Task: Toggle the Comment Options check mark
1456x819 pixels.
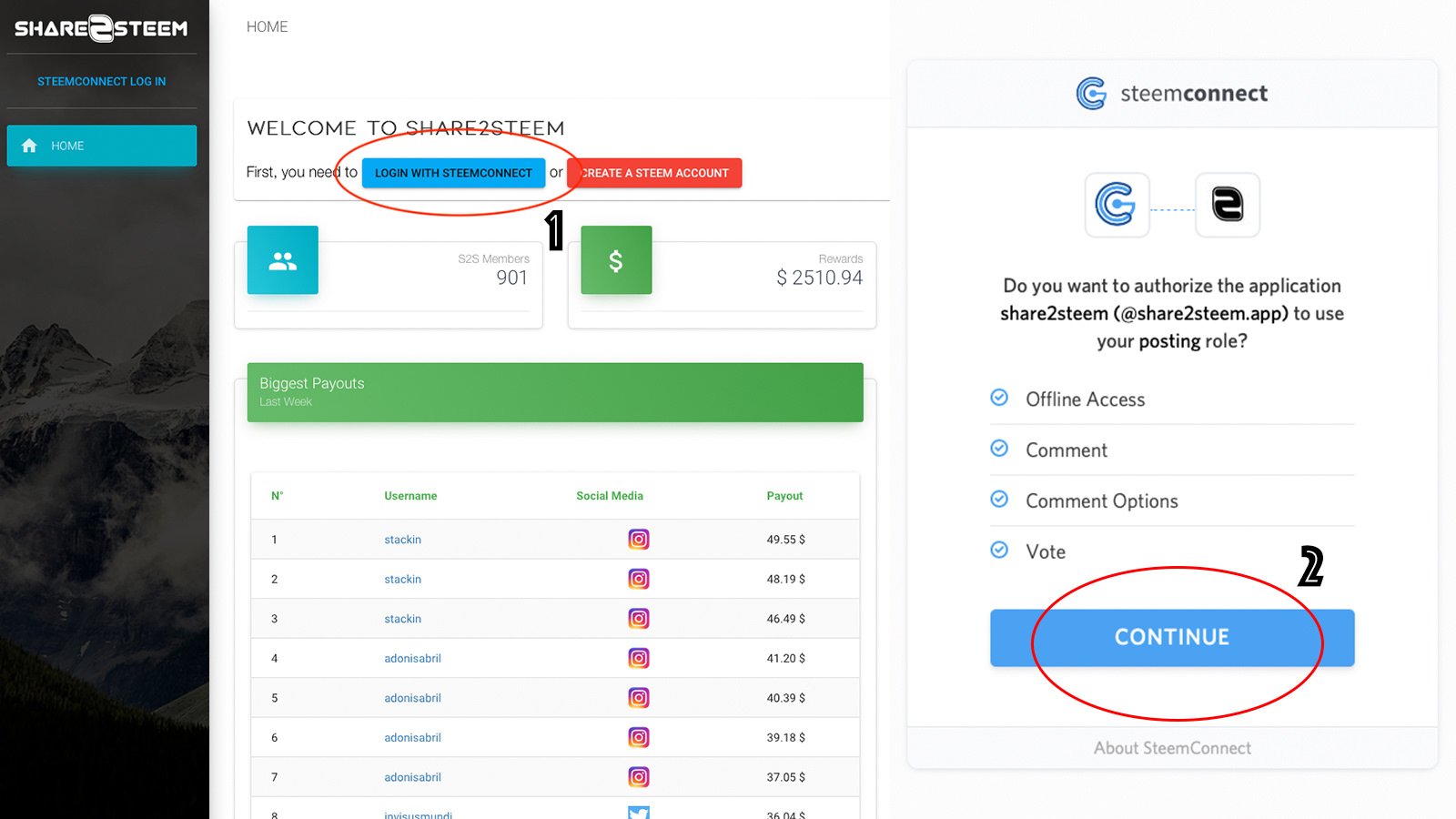Action: (x=999, y=500)
